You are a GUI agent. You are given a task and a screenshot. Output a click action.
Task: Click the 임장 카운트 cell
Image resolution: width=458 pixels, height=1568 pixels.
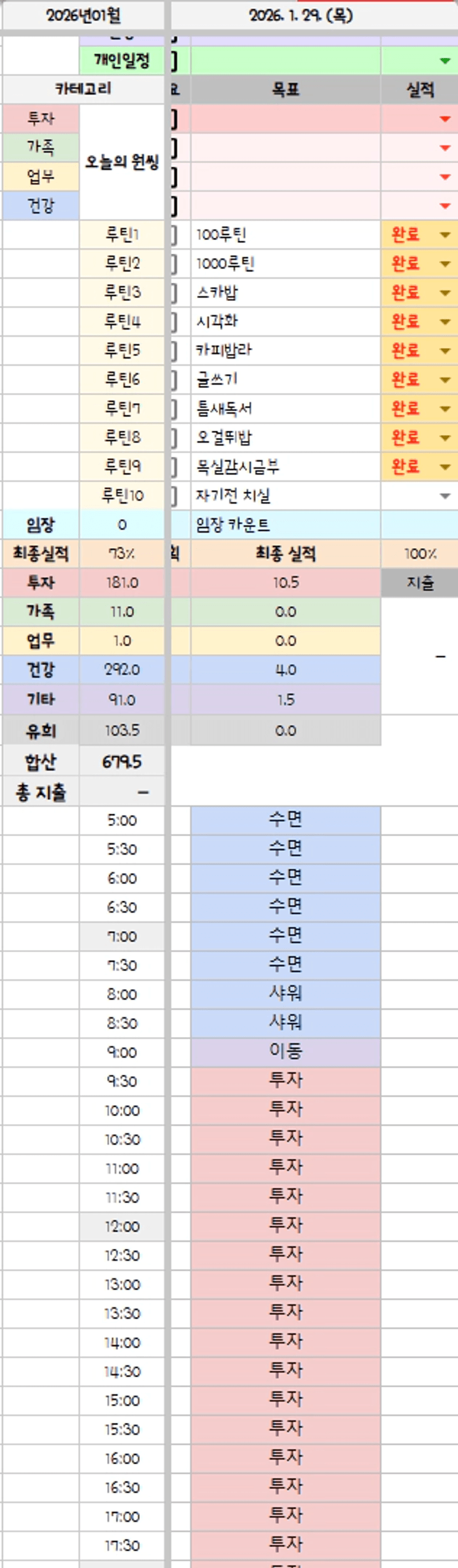tap(285, 525)
